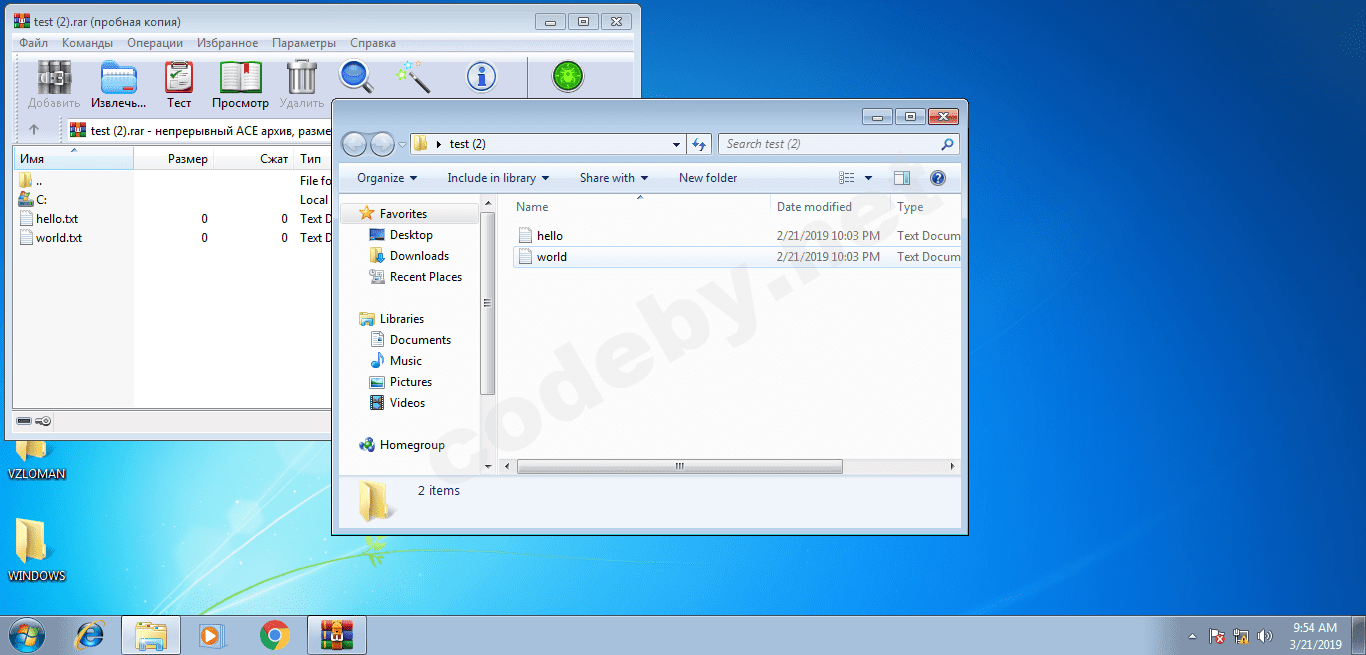Click WinRAR View (Просмотр) book icon
1366x655 pixels.
coord(240,77)
